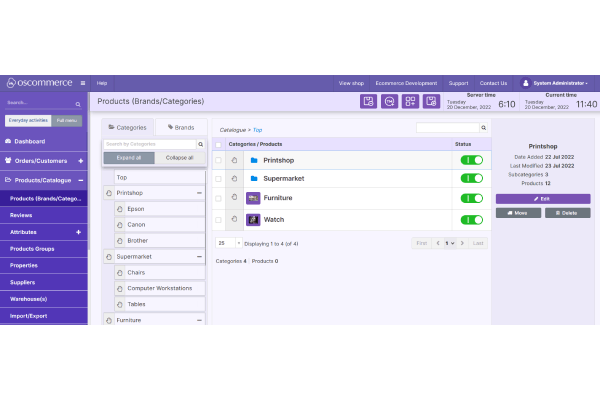Toggle the hamburger sidebar menu icon

[83, 83]
